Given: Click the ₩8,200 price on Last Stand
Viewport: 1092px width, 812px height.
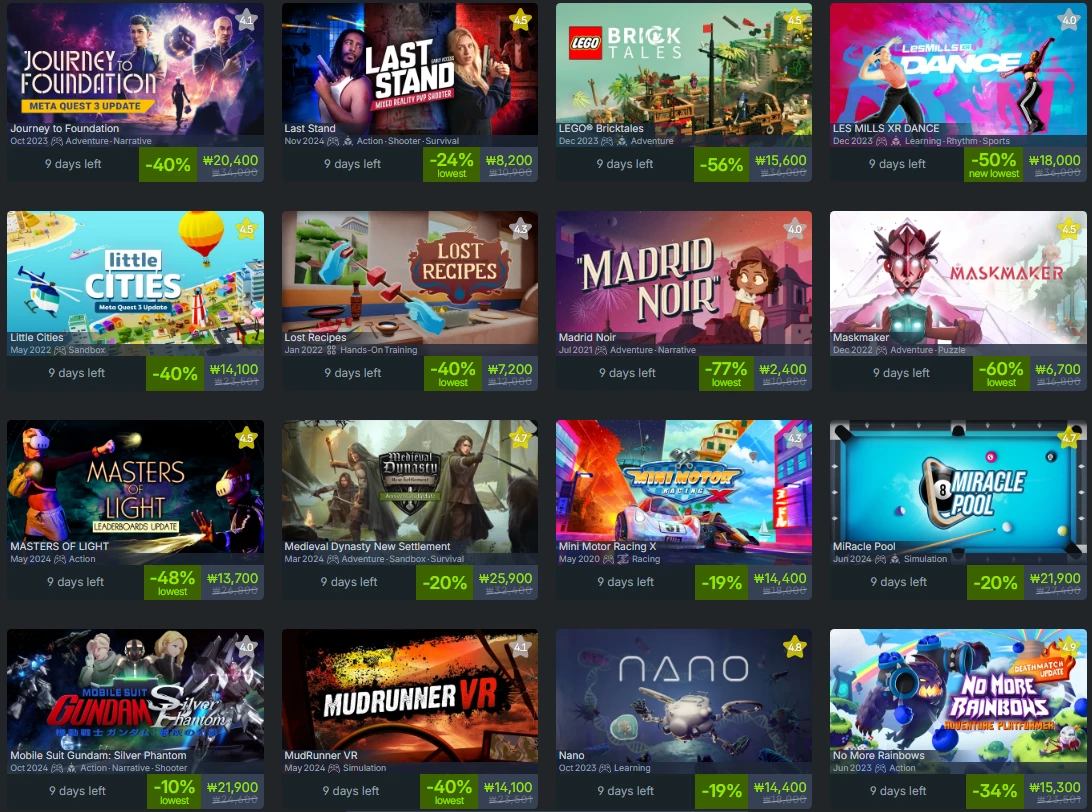Looking at the screenshot, I should (x=509, y=160).
